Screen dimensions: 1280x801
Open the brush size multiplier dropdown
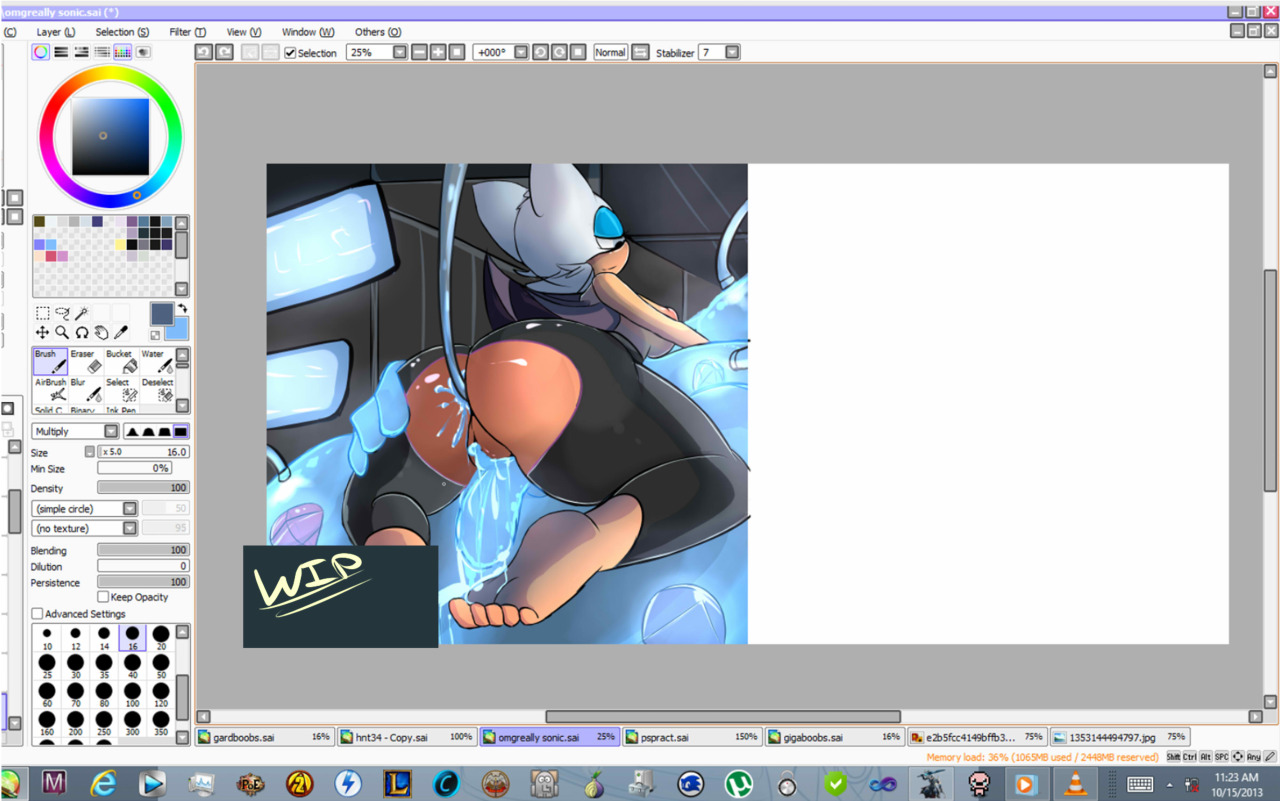(90, 452)
